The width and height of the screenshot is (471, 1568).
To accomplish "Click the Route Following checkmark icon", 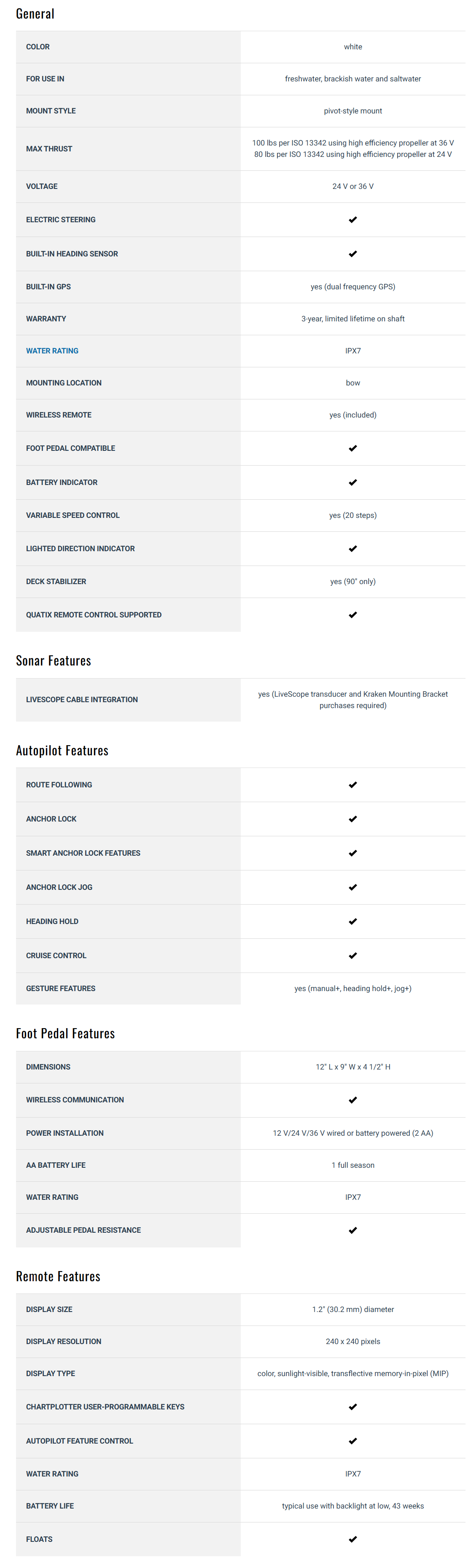I will point(353,785).
